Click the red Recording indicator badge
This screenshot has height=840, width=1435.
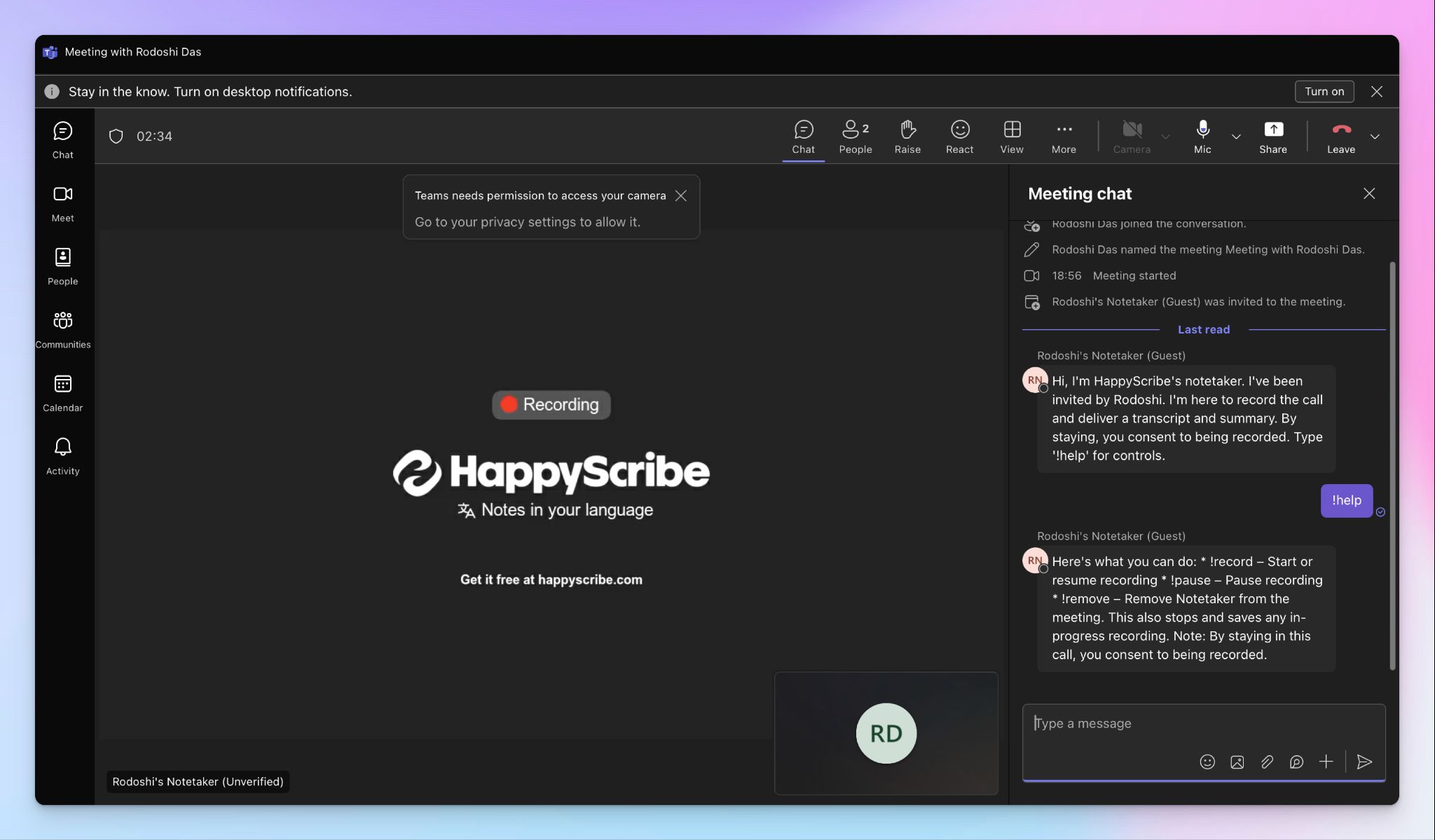coord(551,404)
